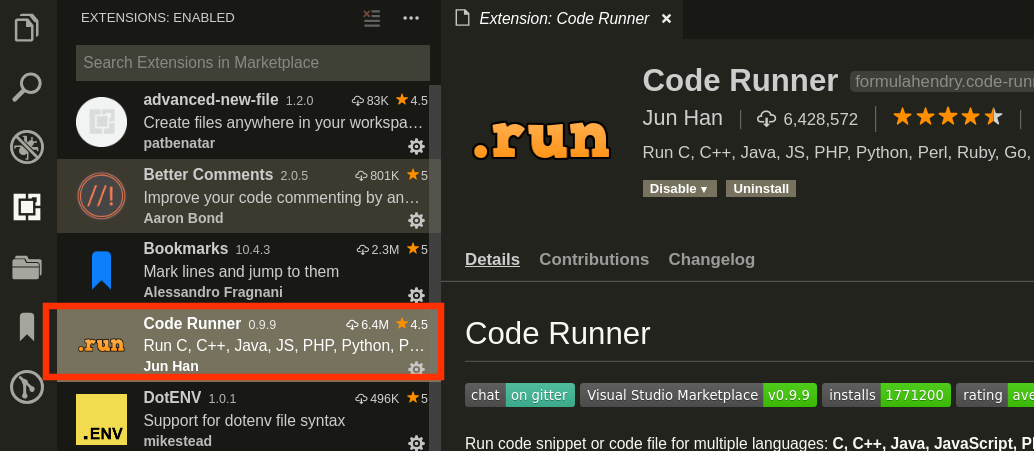Open the Project Manager folders icon
Viewport: 1034px width, 451px height.
coord(27,267)
